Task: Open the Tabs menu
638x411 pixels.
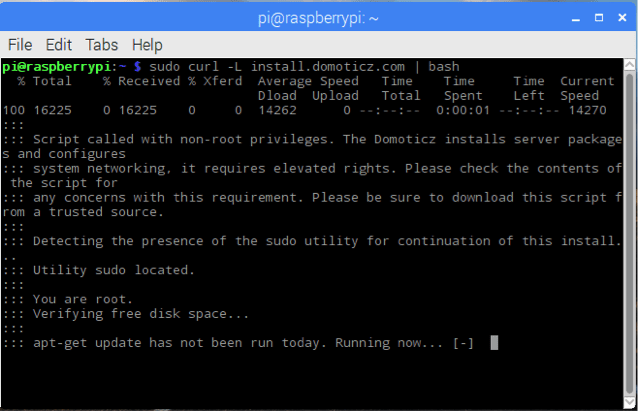Action: click(102, 45)
